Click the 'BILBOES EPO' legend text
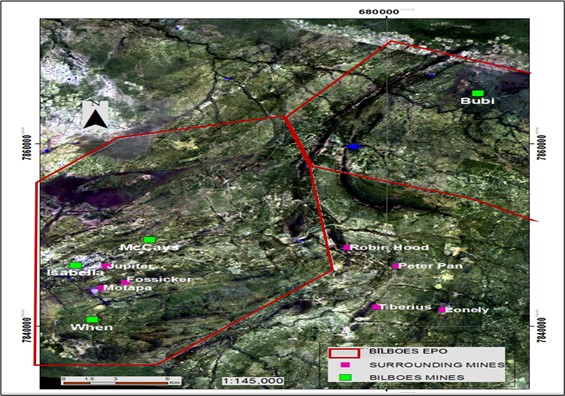Viewport: 565px width, 396px height. [408, 351]
